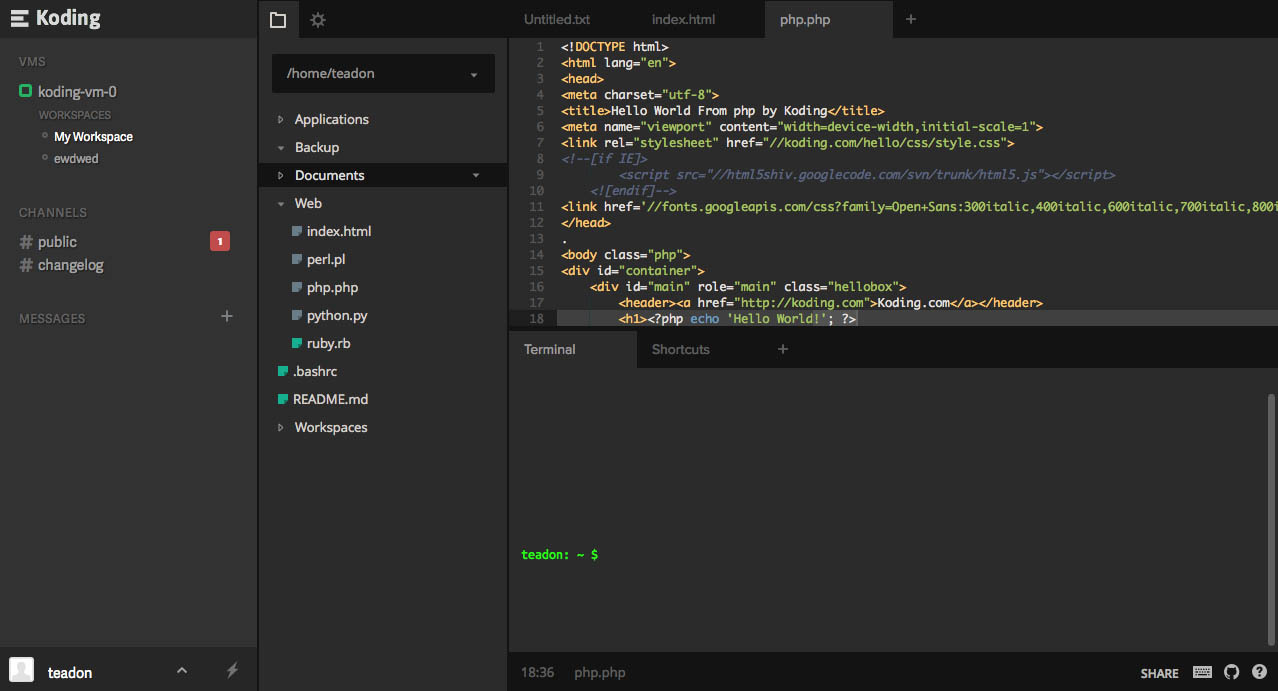Click the index.html file icon

[296, 231]
